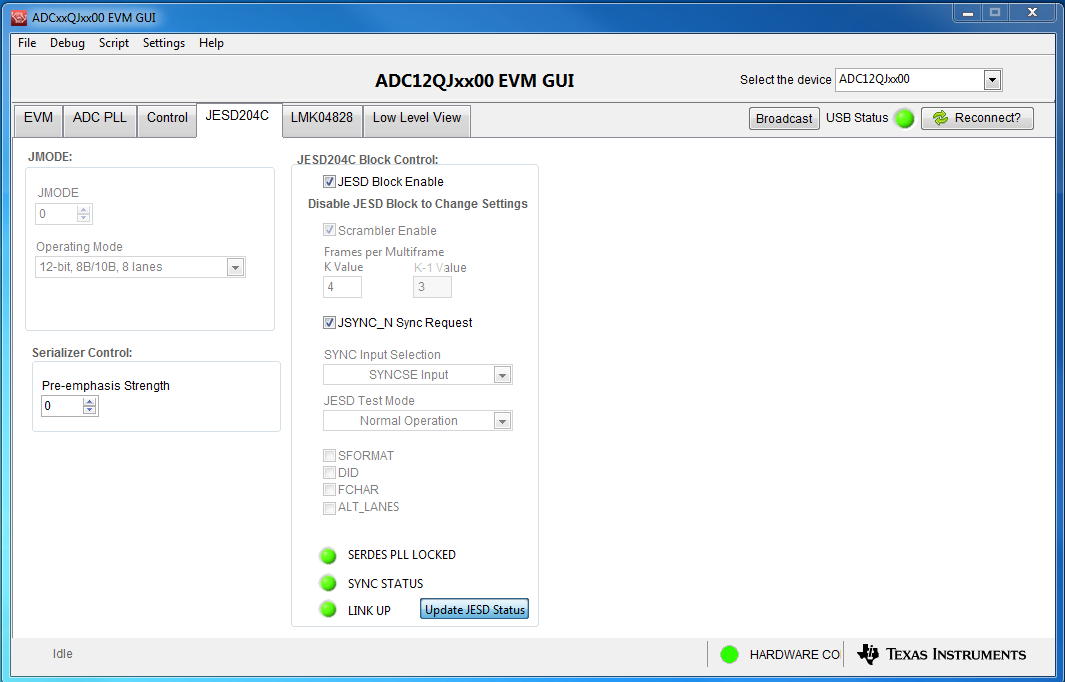The image size is (1065, 682).
Task: Check the DID checkbox
Action: coord(329,473)
